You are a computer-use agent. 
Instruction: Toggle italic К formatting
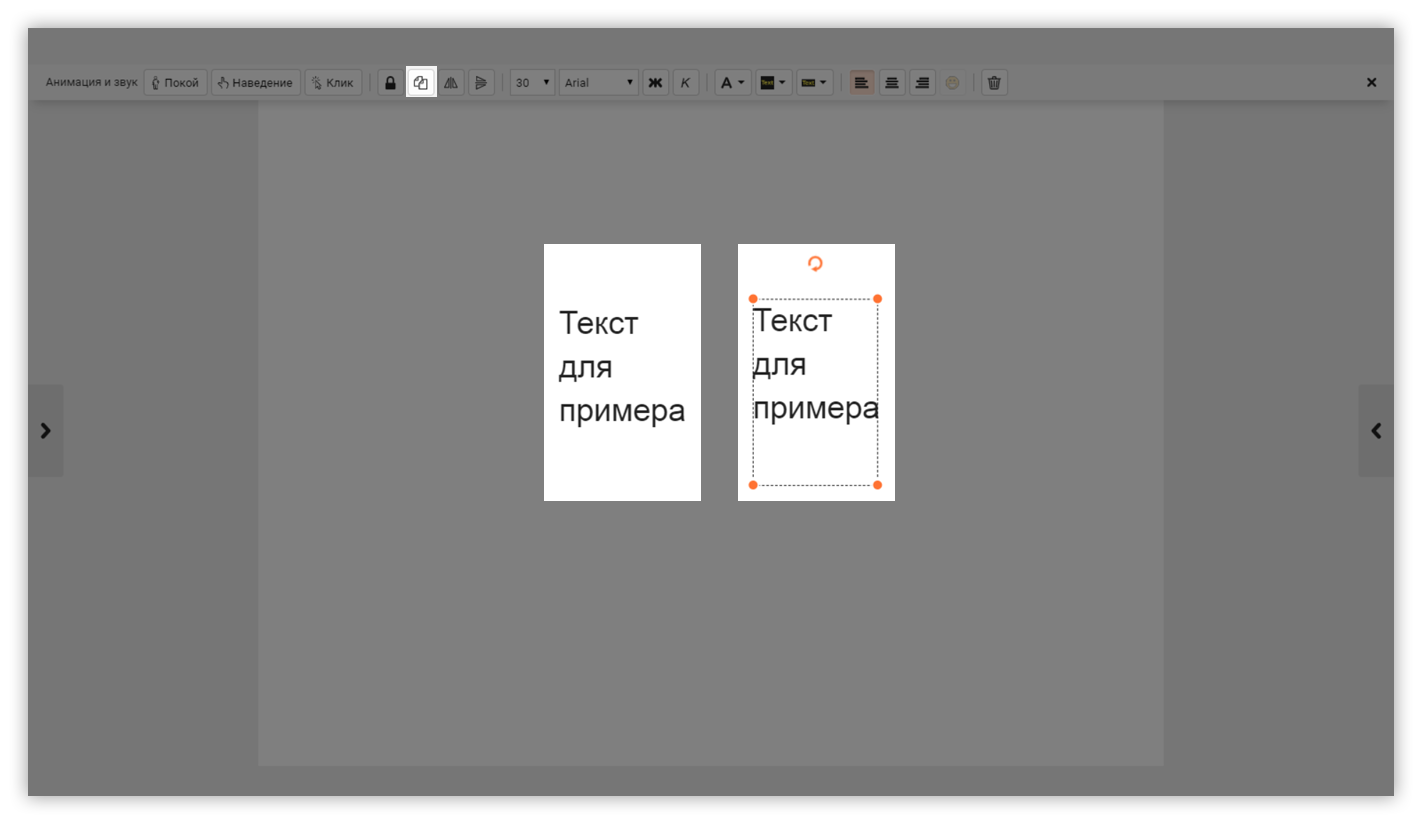point(685,83)
